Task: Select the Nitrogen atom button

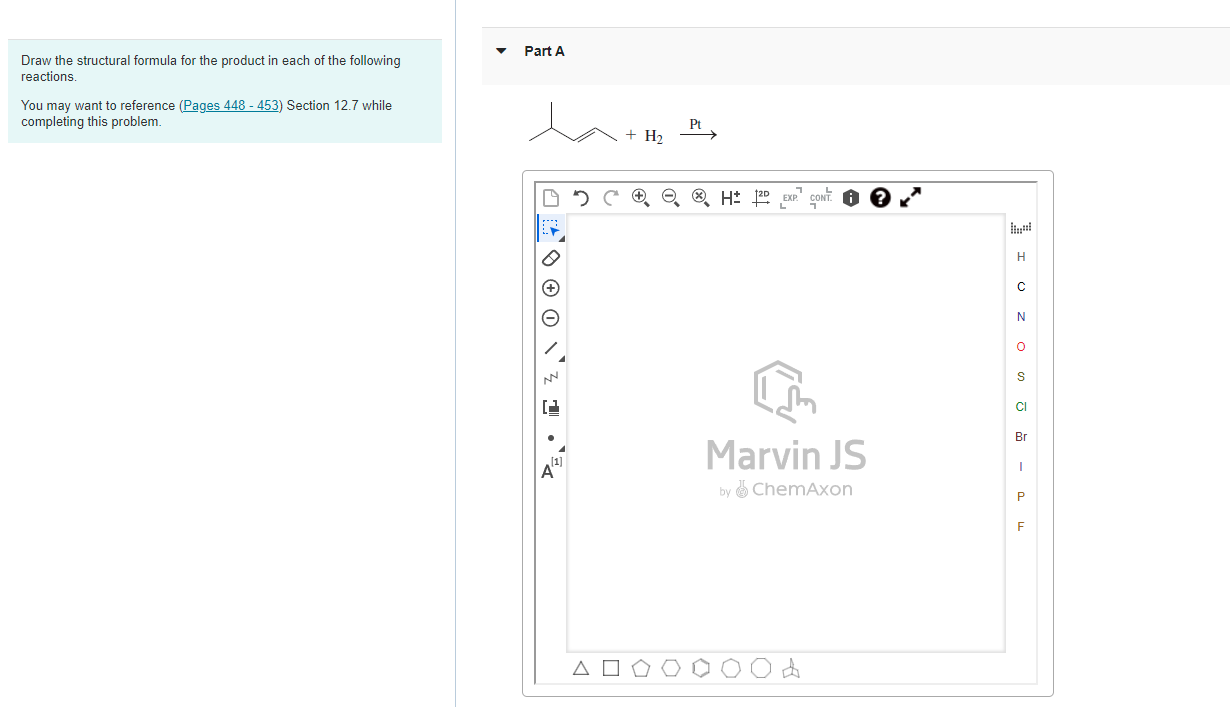Action: [x=1021, y=317]
